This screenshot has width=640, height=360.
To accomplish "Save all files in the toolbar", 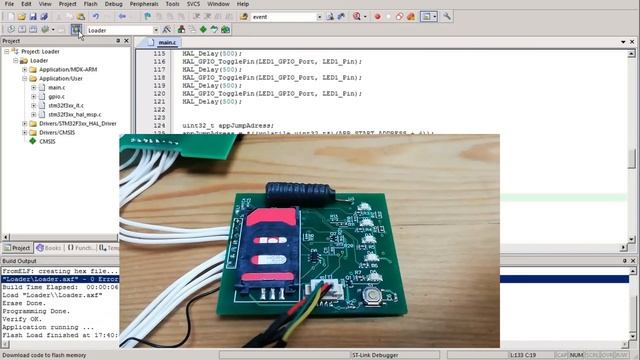I will [x=44, y=17].
